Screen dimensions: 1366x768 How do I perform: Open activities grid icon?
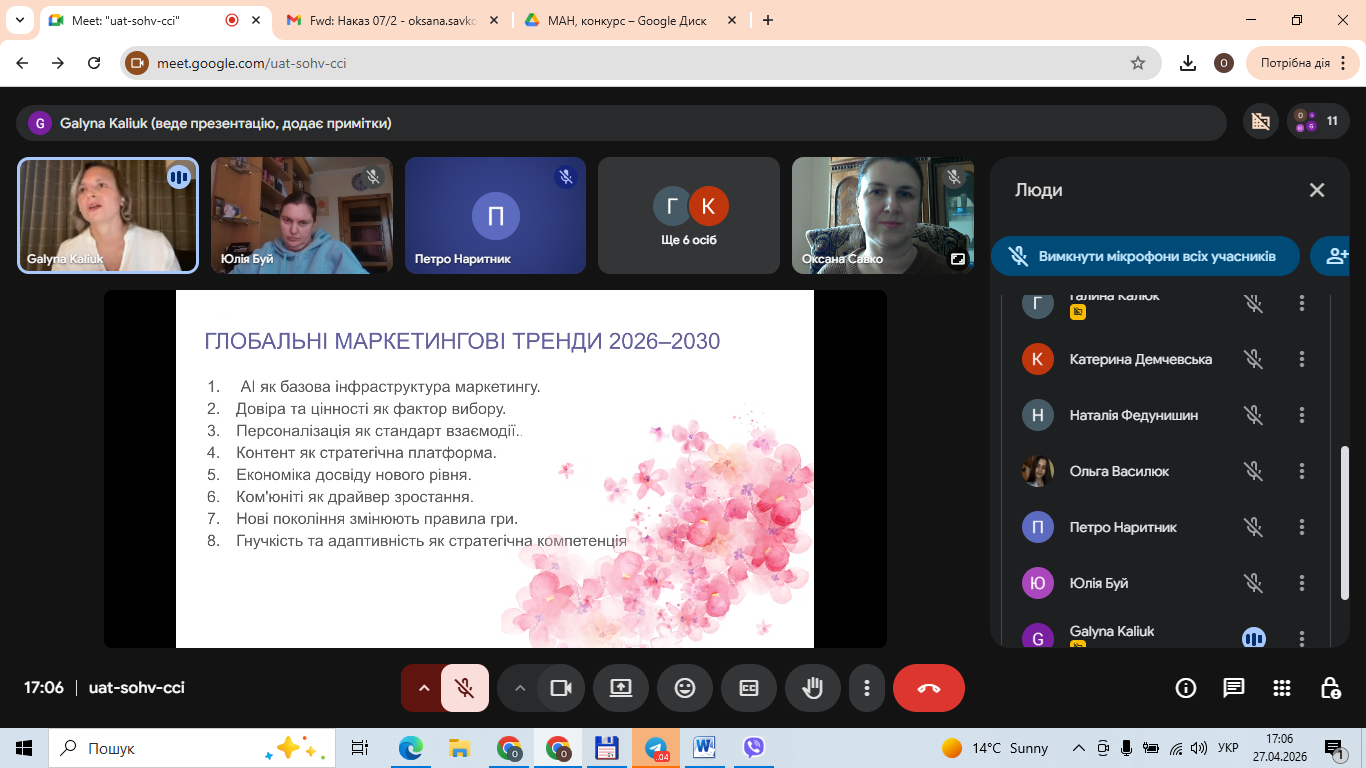tap(1282, 688)
